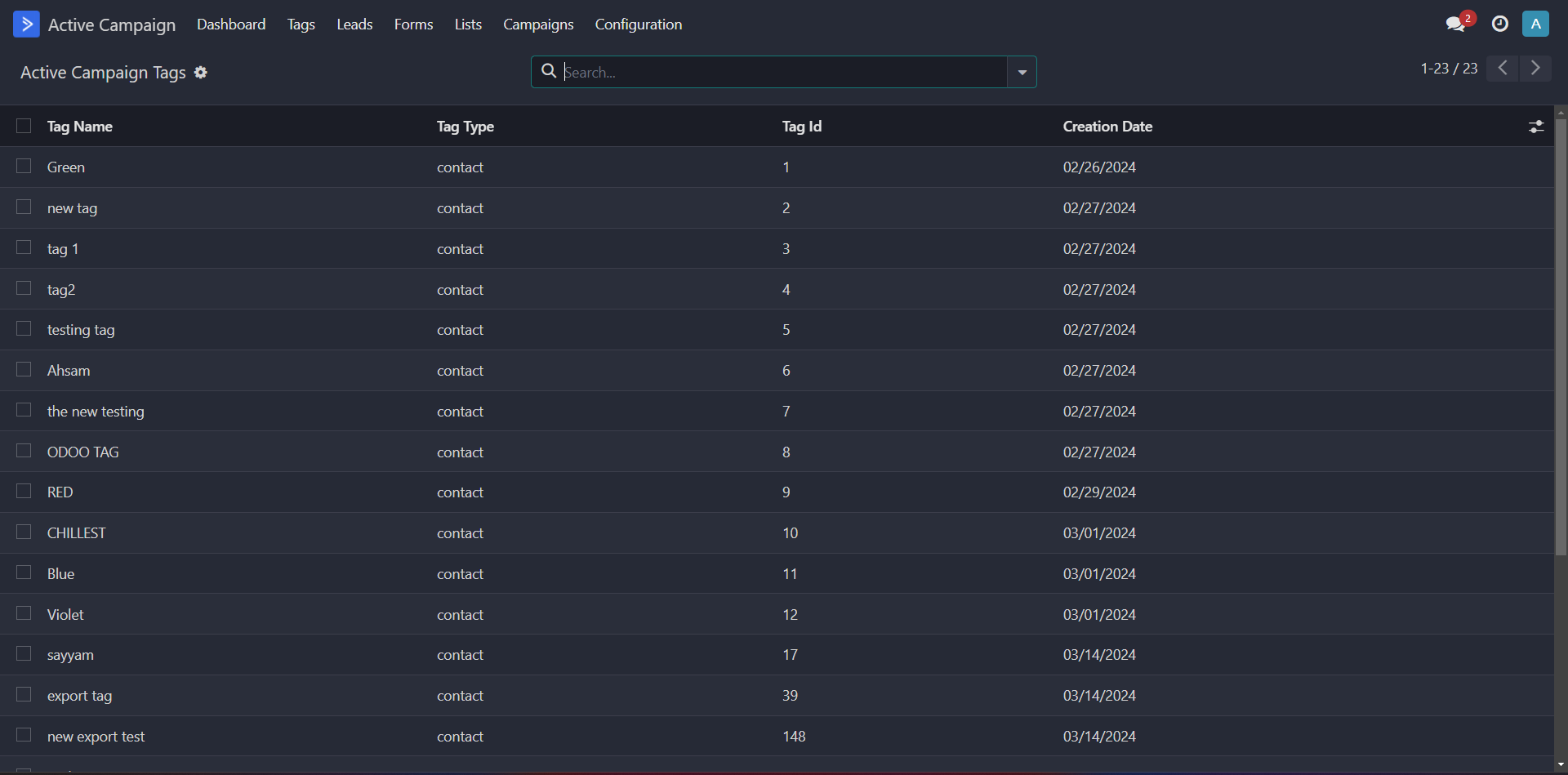
Task: Open the Lists menu
Action: point(468,24)
